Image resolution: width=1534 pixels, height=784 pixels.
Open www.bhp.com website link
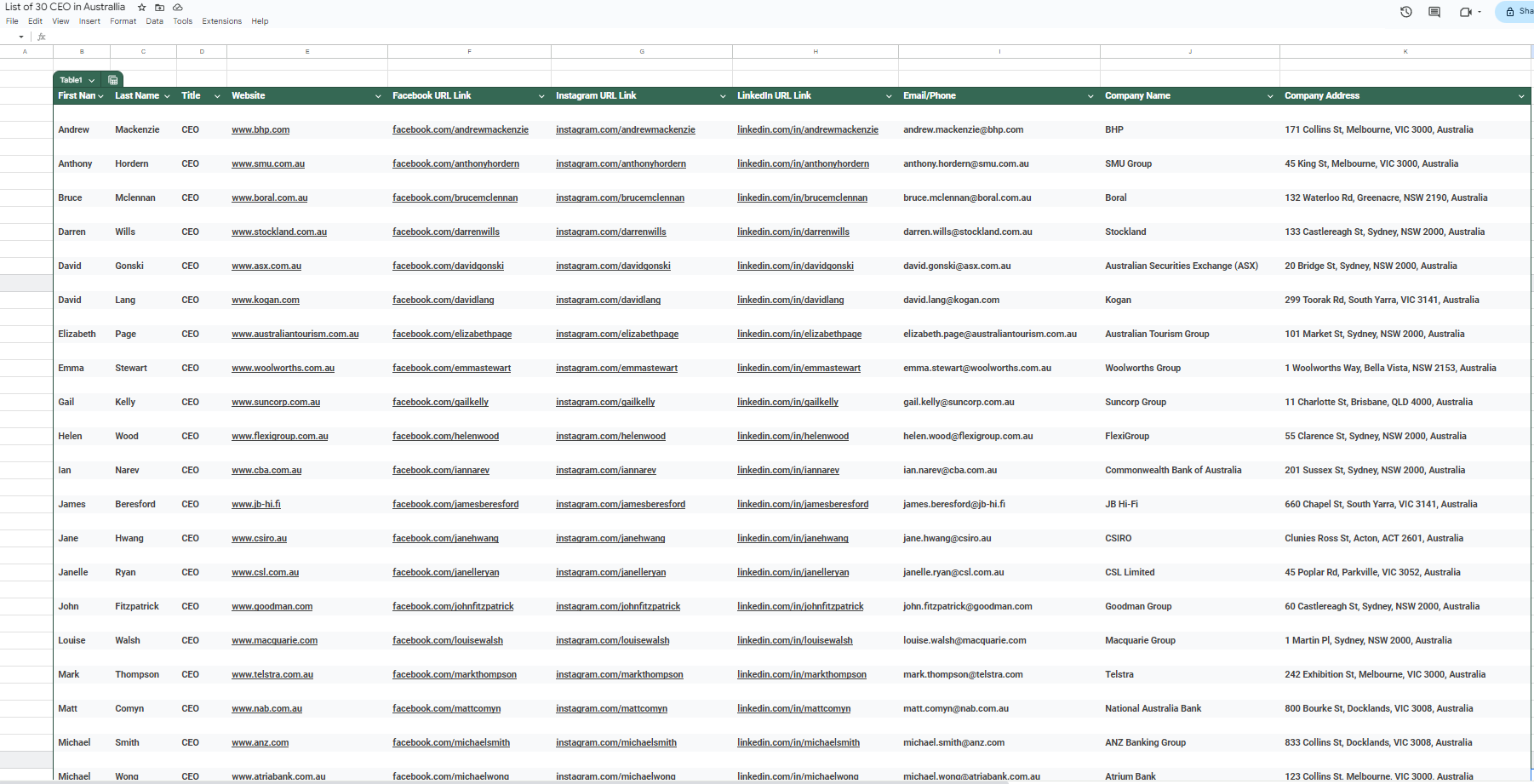pos(260,130)
